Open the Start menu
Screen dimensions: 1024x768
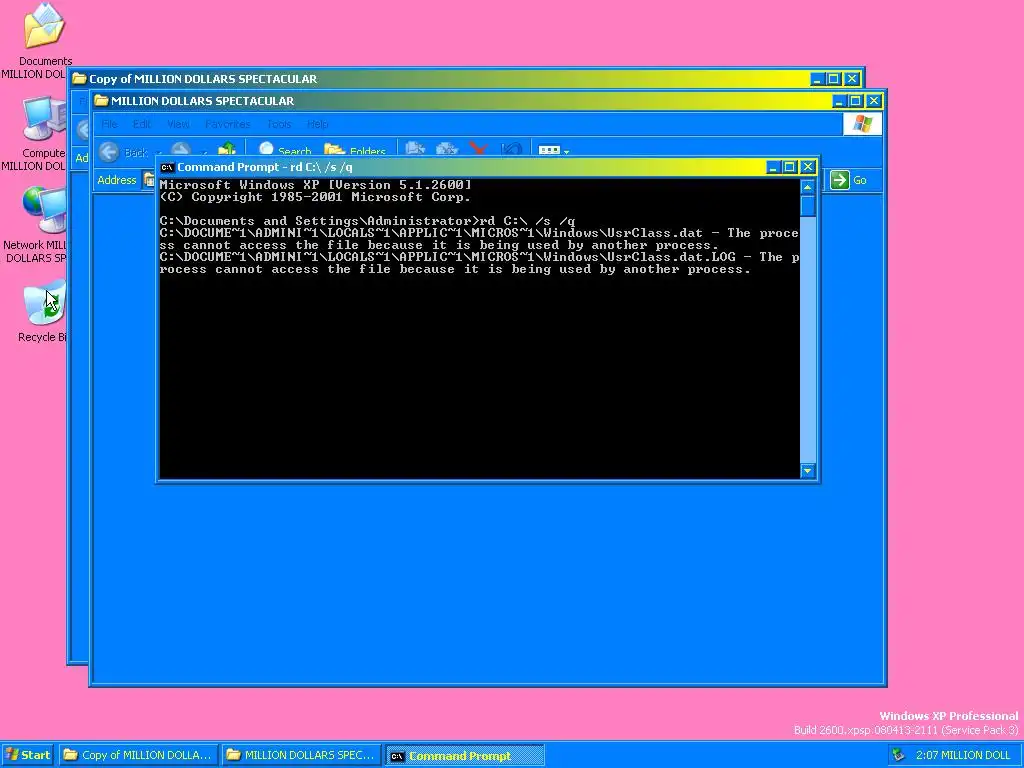(x=28, y=755)
